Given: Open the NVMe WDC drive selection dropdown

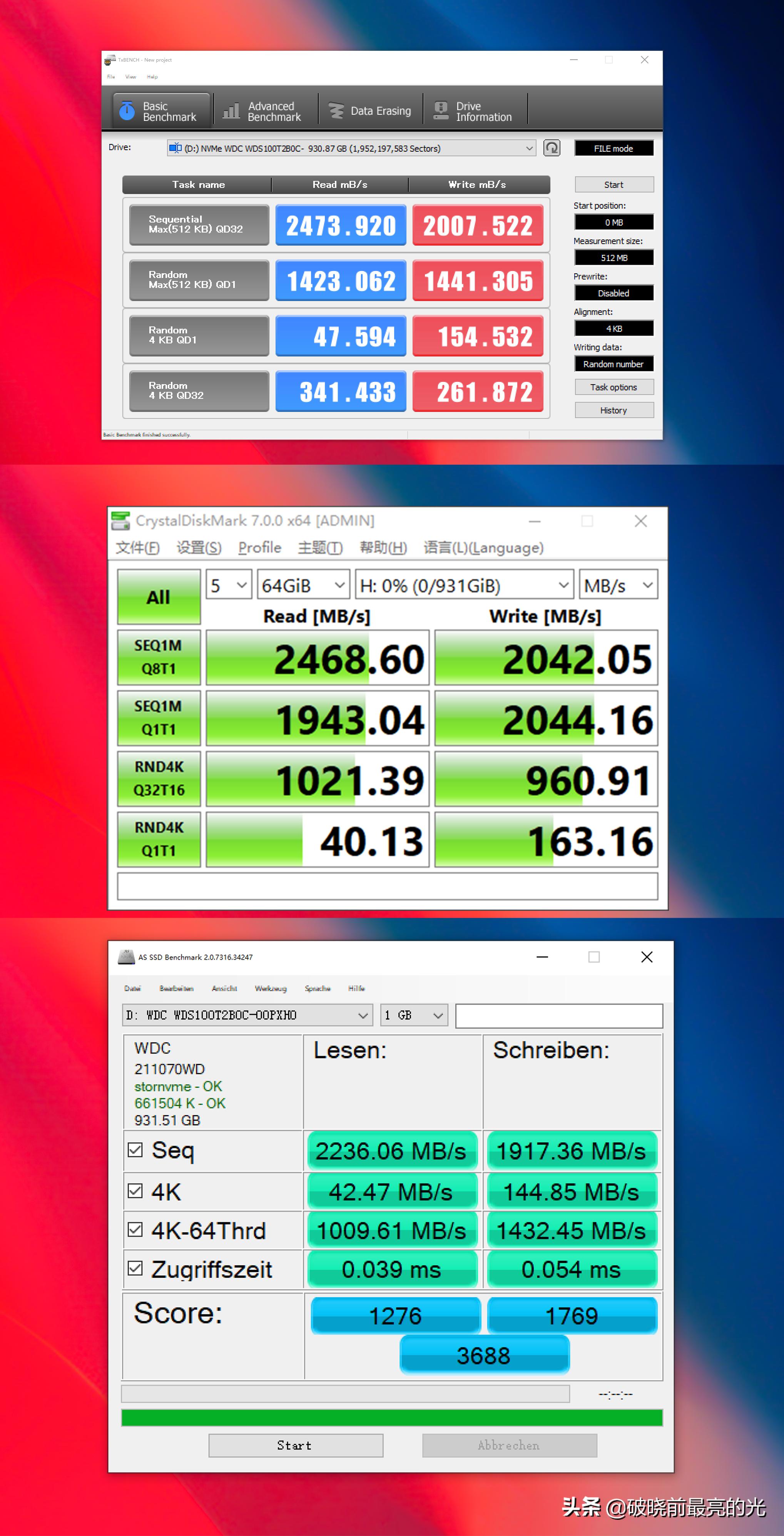Looking at the screenshot, I should click(351, 148).
